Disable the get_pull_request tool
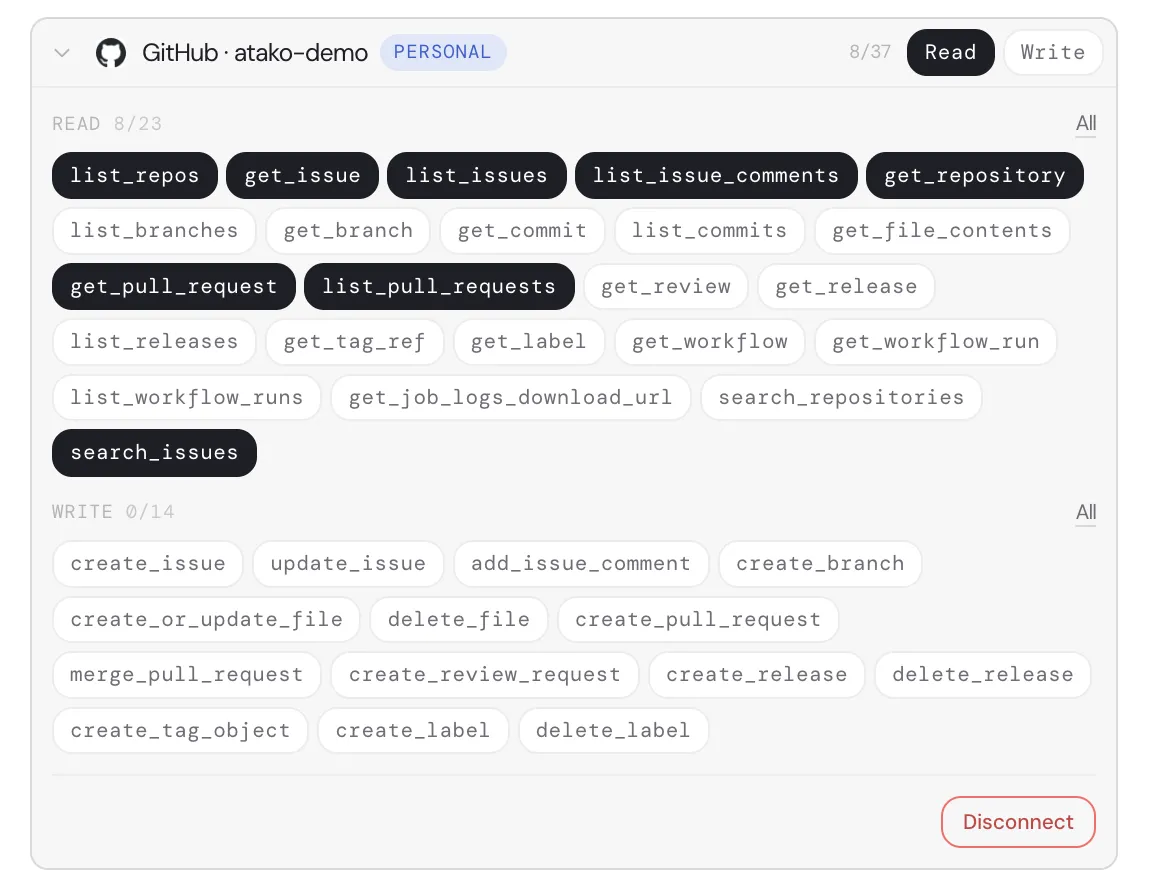1150x870 pixels. pyautogui.click(x=174, y=286)
